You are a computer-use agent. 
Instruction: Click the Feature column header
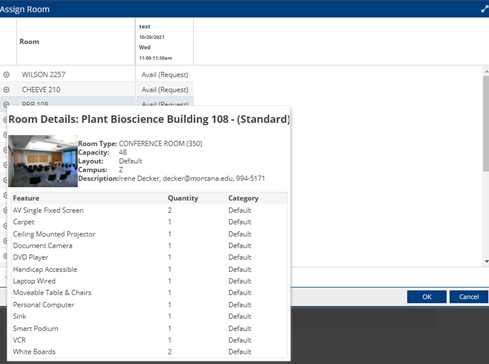(26, 198)
